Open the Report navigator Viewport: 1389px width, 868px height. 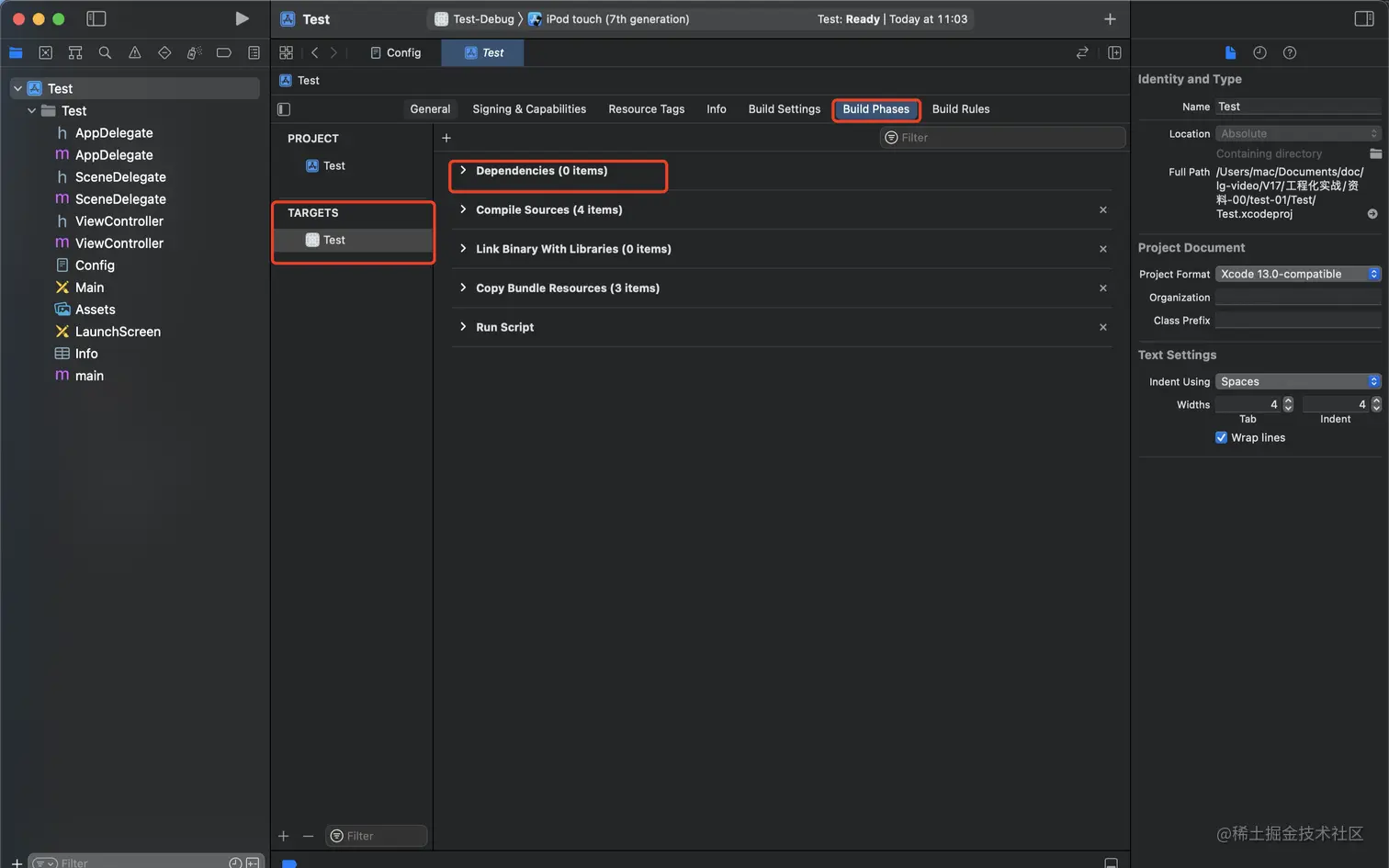pyautogui.click(x=254, y=52)
